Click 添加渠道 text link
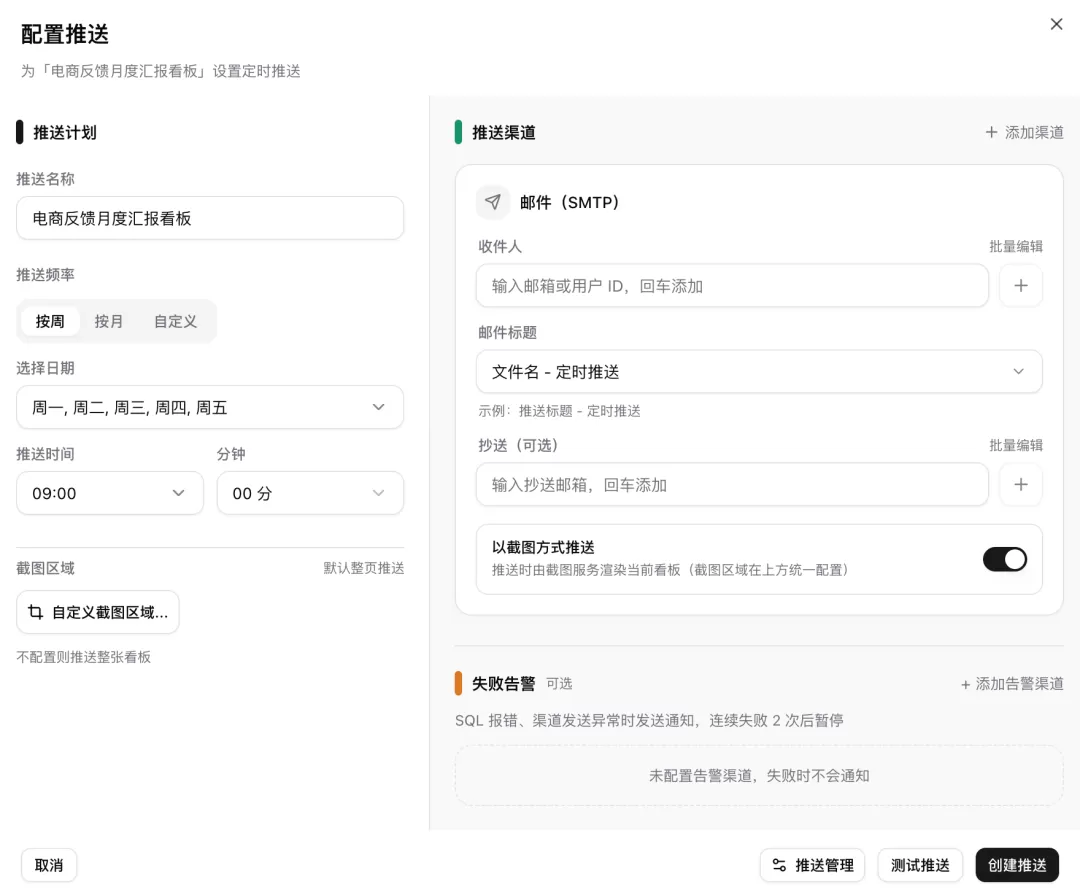The image size is (1080, 895). coord(1034,132)
